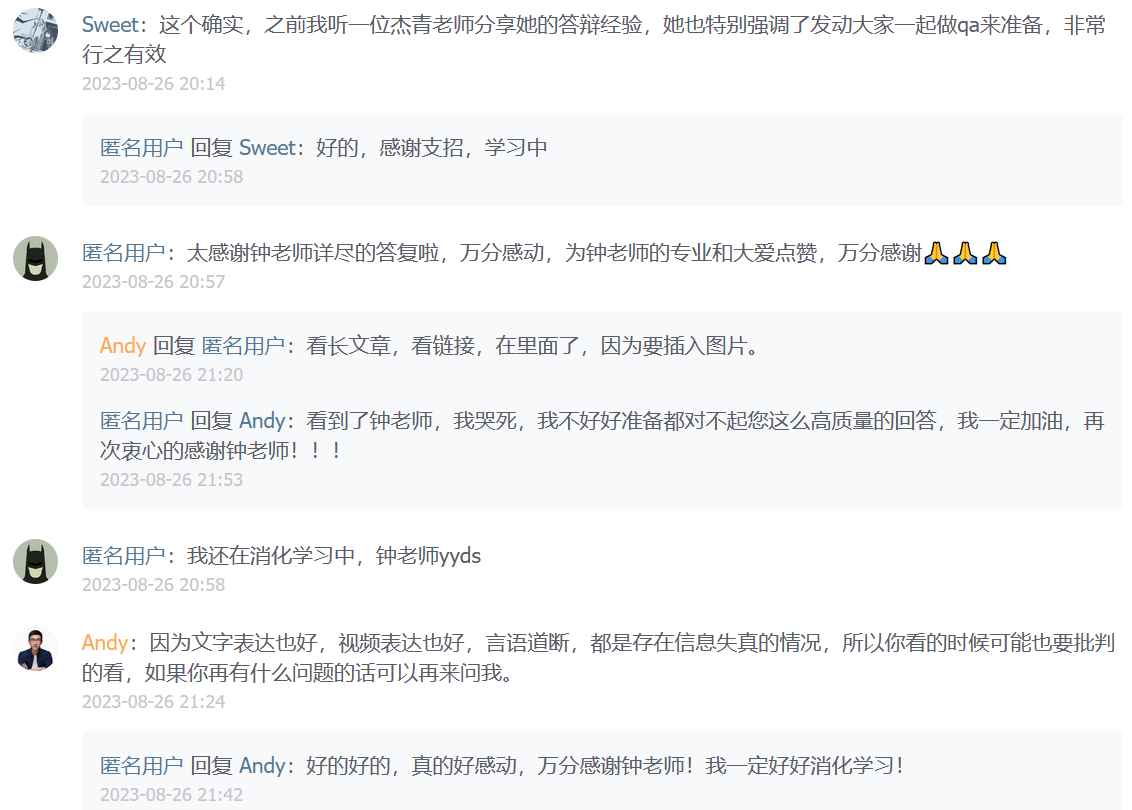Click Sweet name in 回复 Sweet reply

(268, 147)
